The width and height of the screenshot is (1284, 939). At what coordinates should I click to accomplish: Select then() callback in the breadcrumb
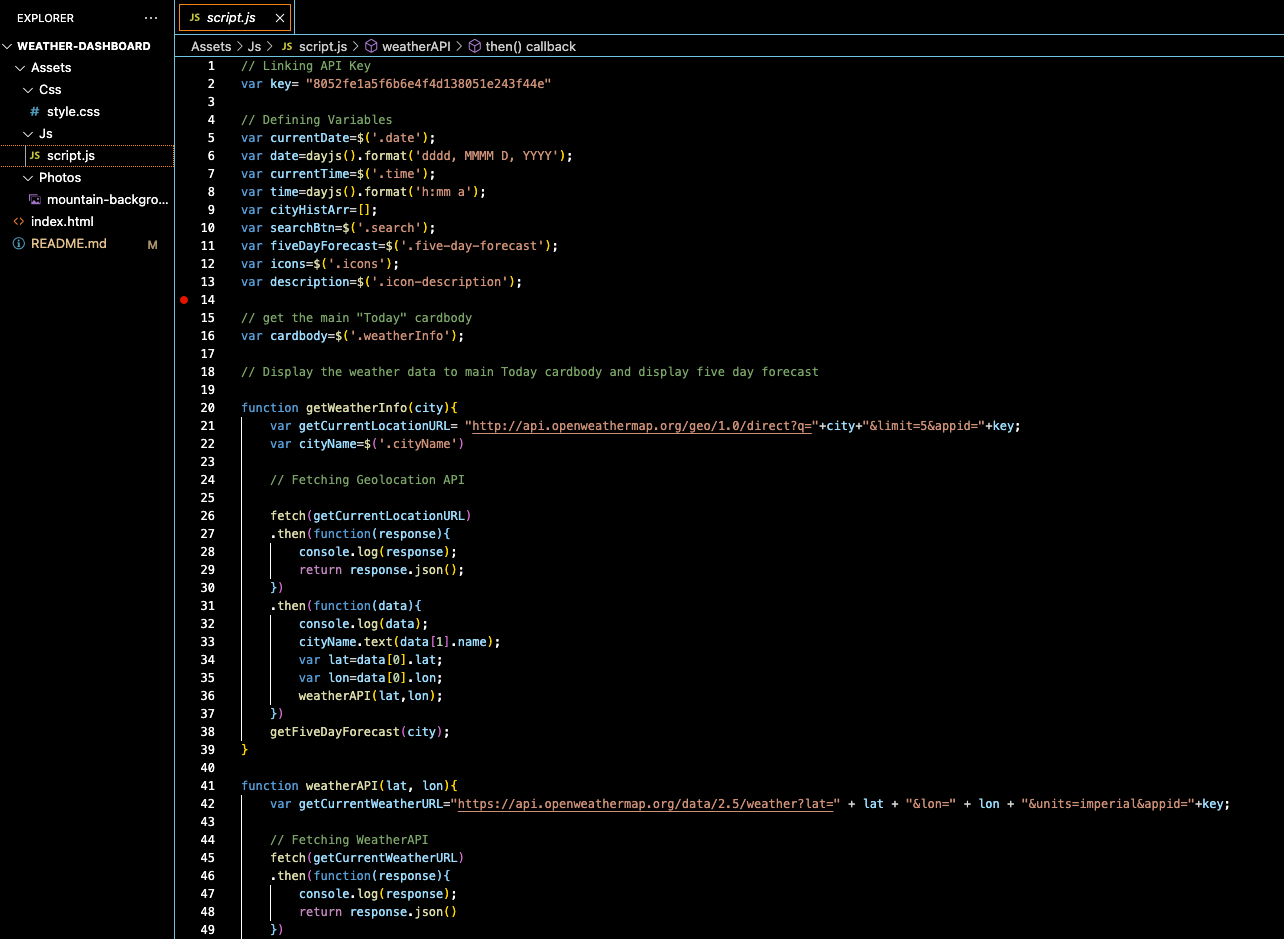coord(531,47)
